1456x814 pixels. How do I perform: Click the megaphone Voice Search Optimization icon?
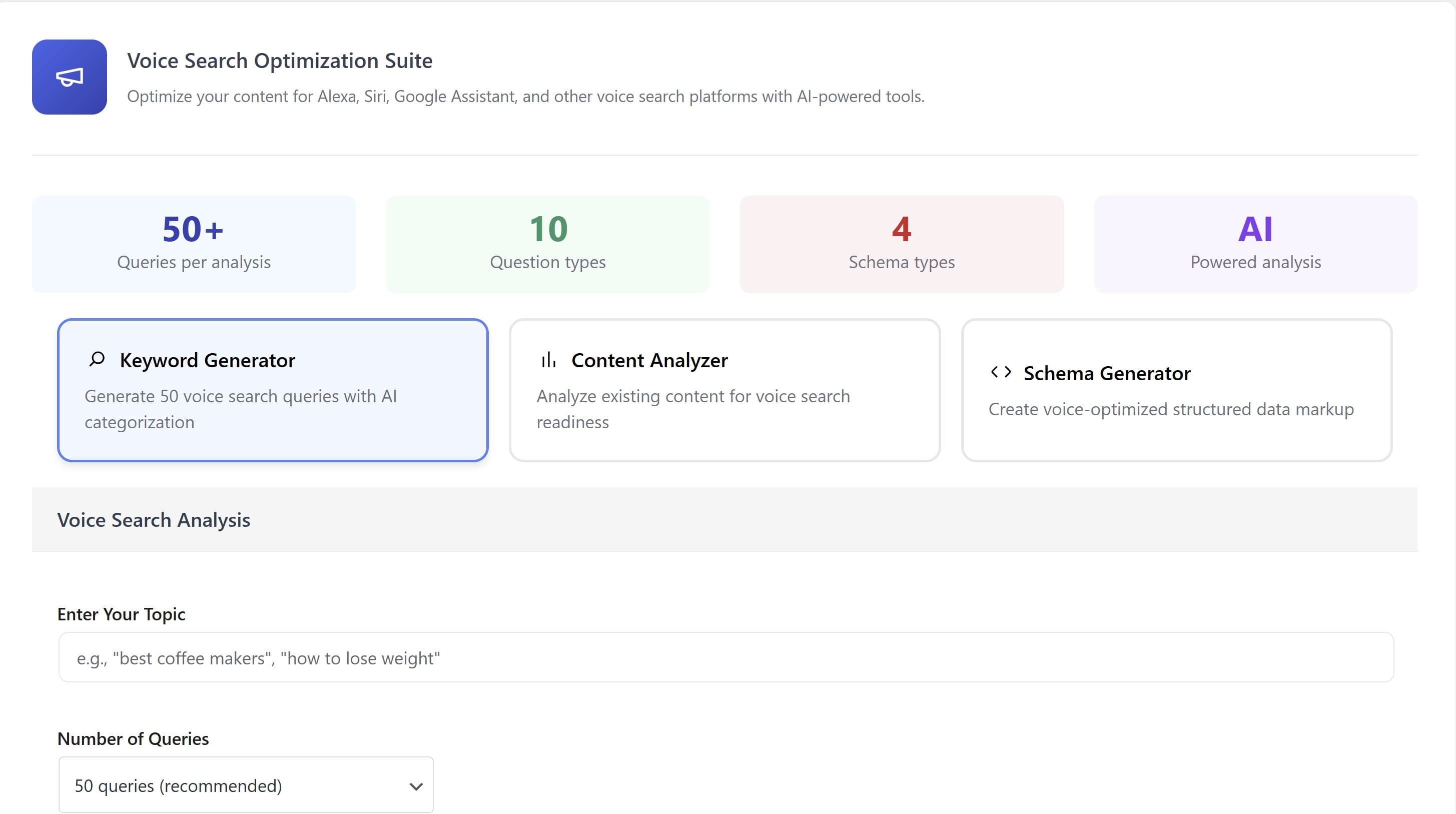(69, 77)
